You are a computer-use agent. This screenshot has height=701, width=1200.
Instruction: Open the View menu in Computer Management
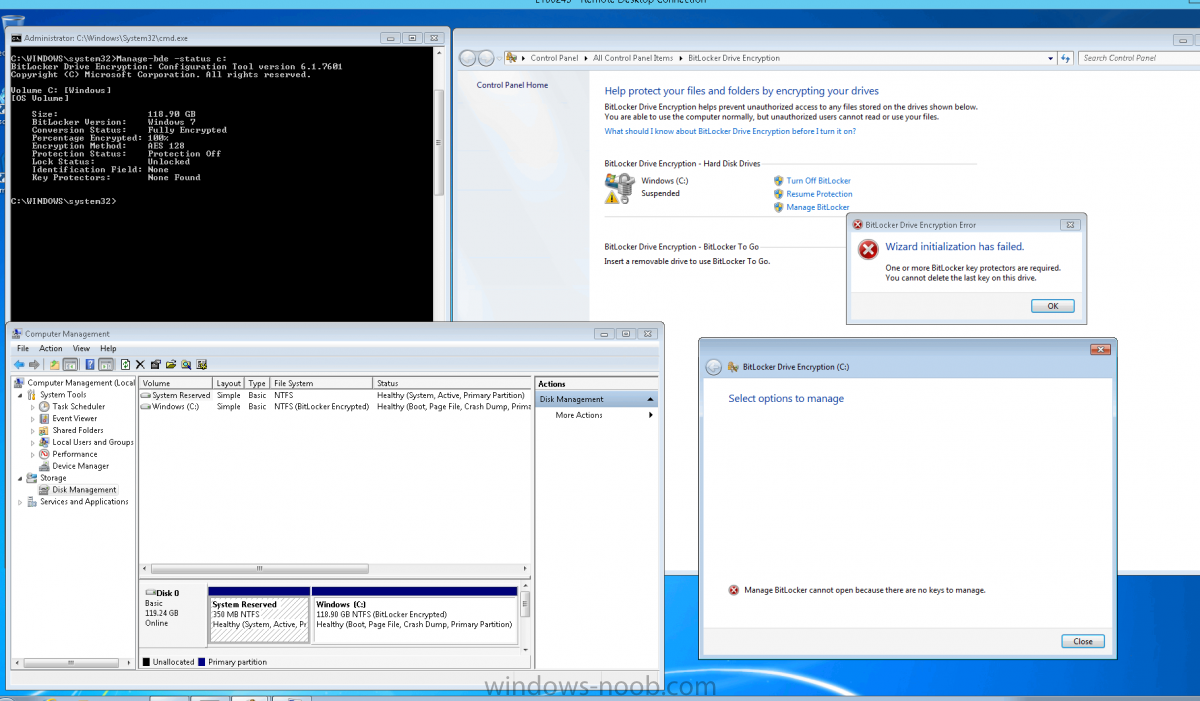[81, 349]
